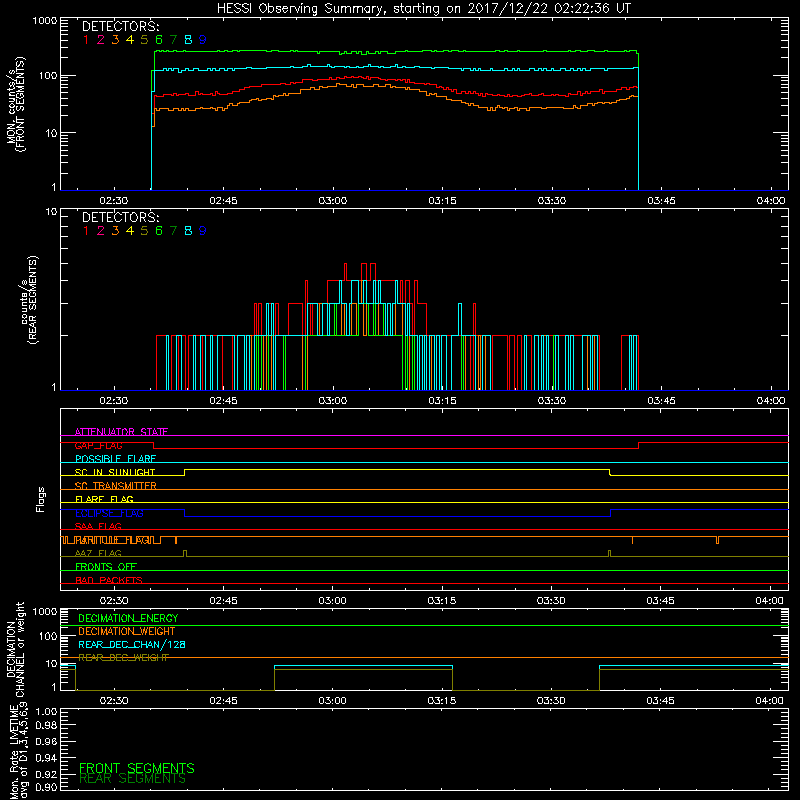Click the BAD_PACKETS flag label
The height and width of the screenshot is (800, 800).
point(109,580)
